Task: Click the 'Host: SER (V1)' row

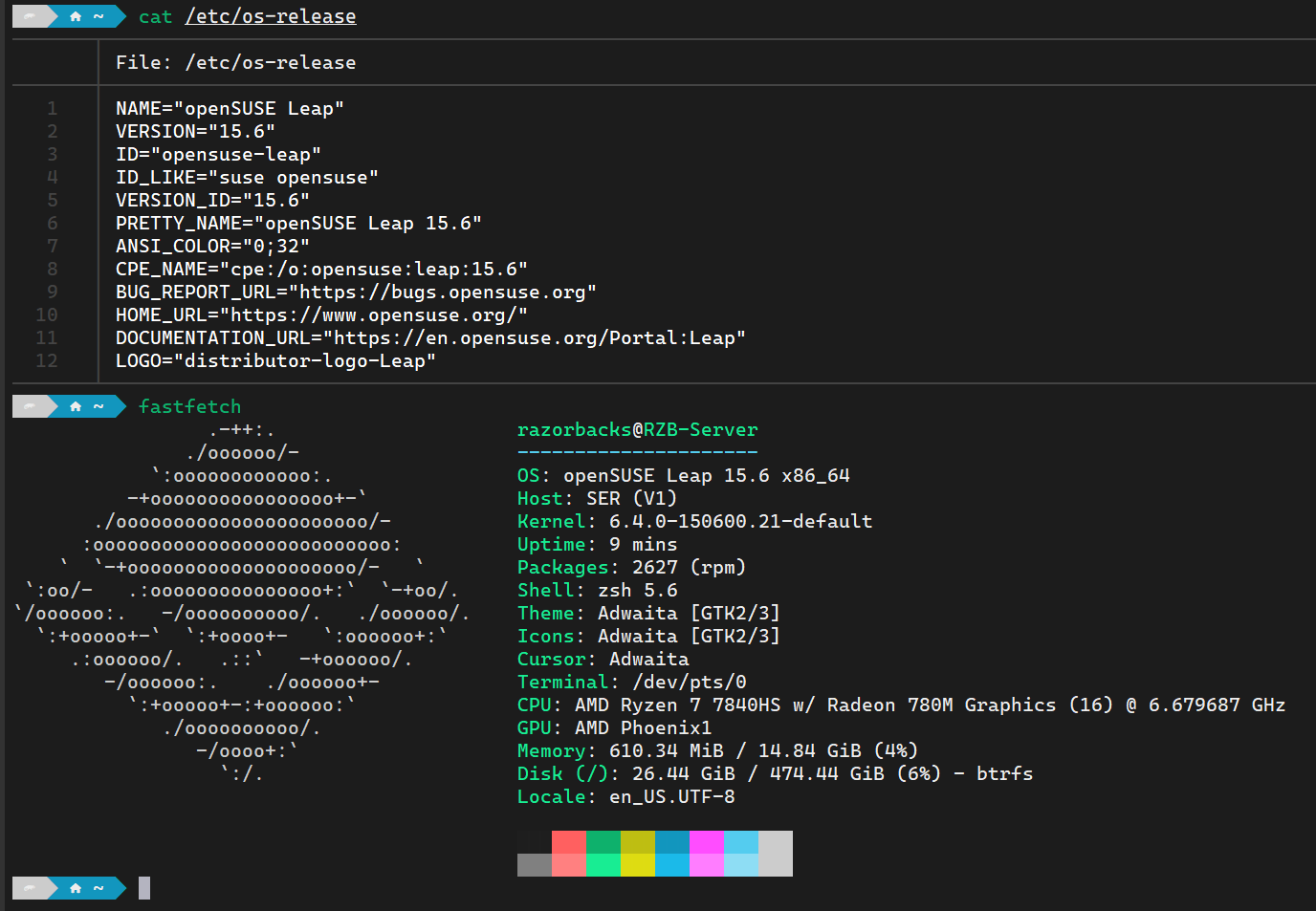Action: [x=598, y=498]
